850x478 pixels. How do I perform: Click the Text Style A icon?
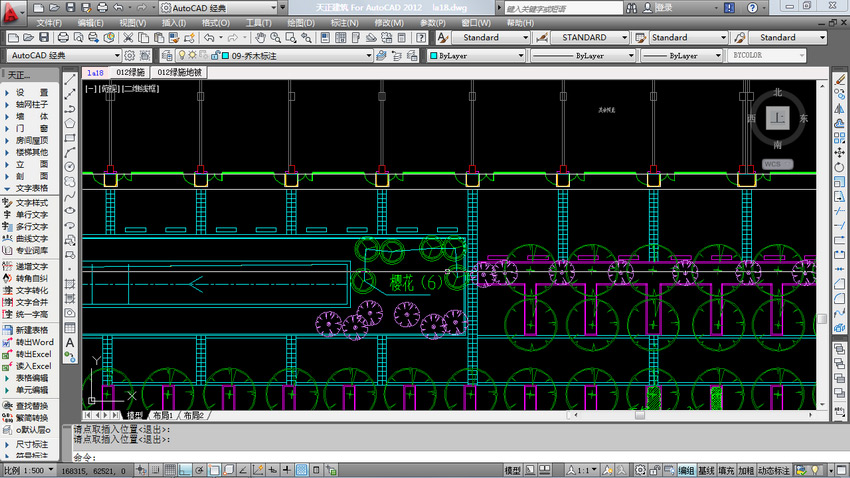point(442,37)
